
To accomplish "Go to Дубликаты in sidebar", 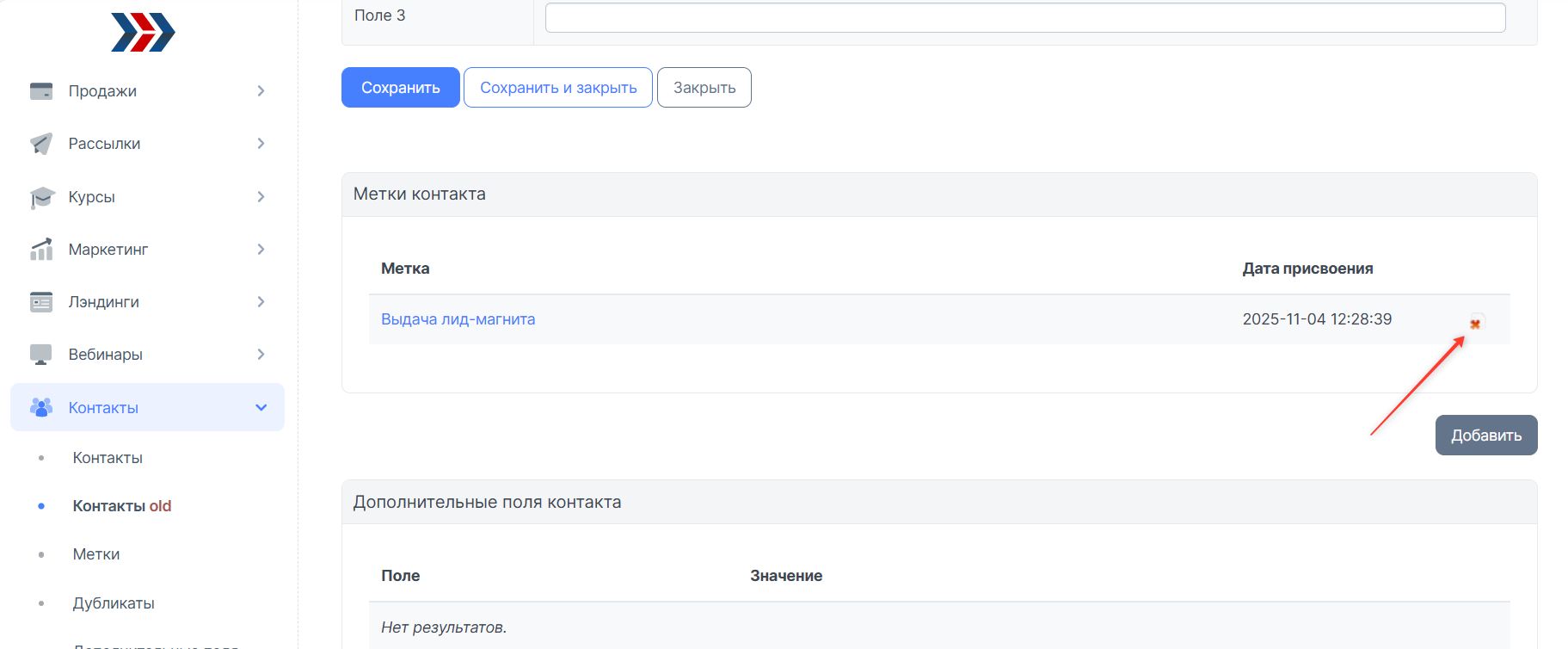I will coord(114,603).
